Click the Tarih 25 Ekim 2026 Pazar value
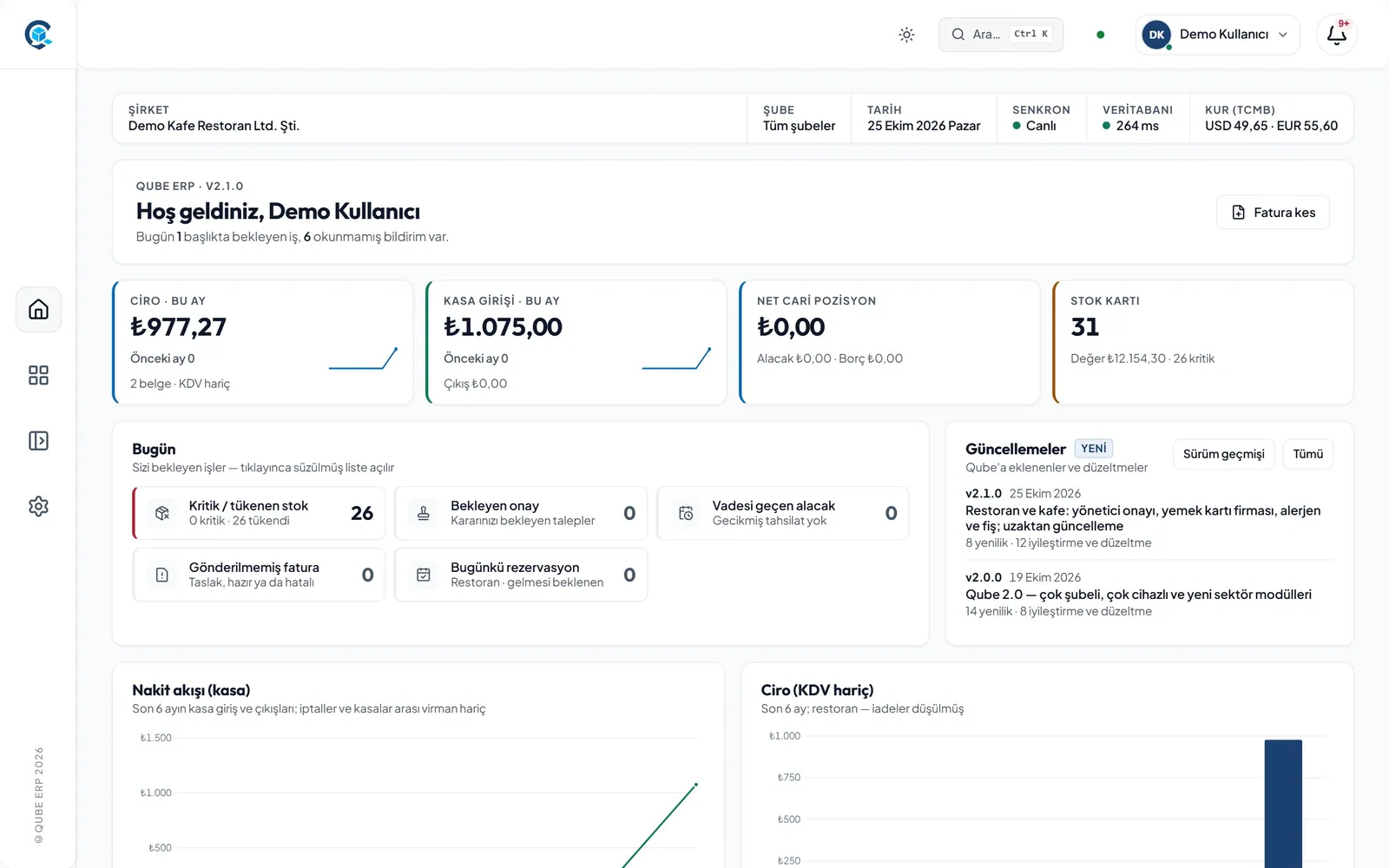This screenshot has height=868, width=1389. pyautogui.click(x=924, y=126)
